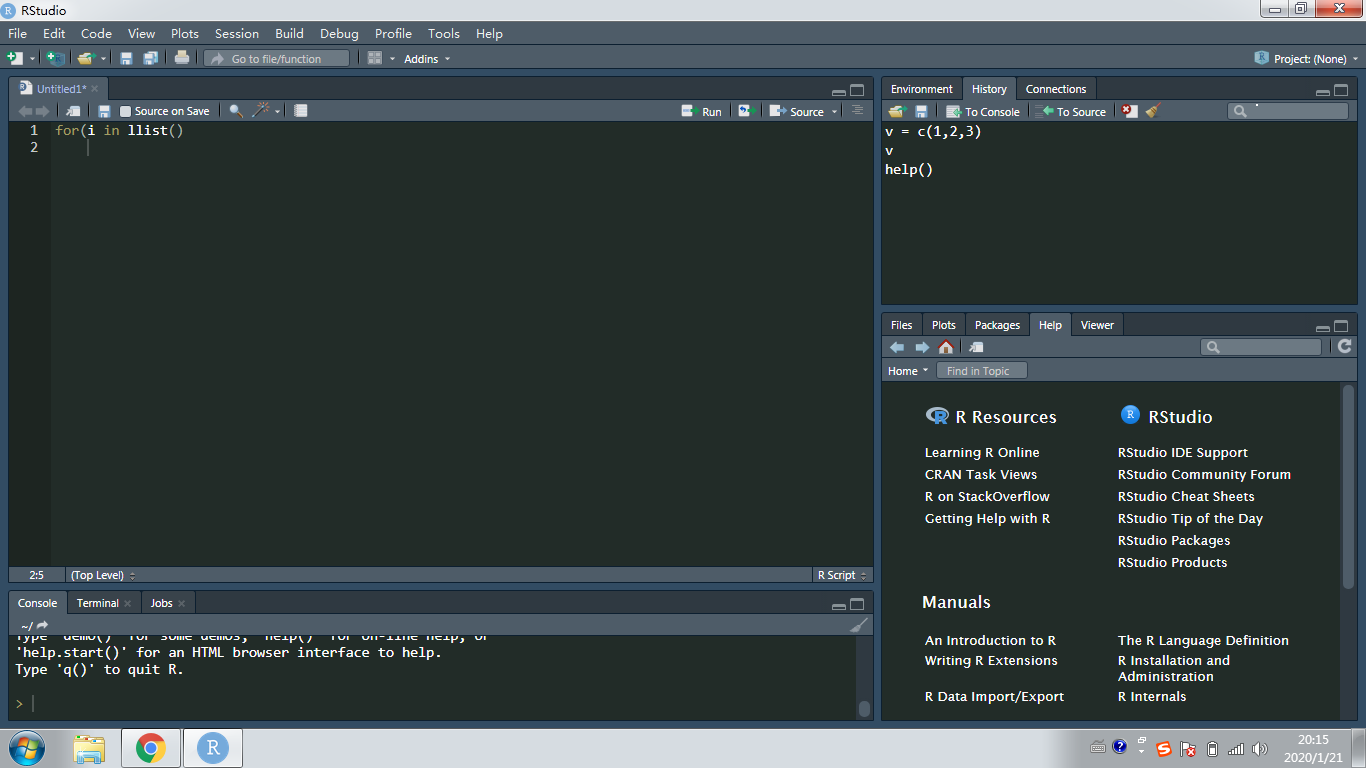Open the Session menu

[x=237, y=33]
